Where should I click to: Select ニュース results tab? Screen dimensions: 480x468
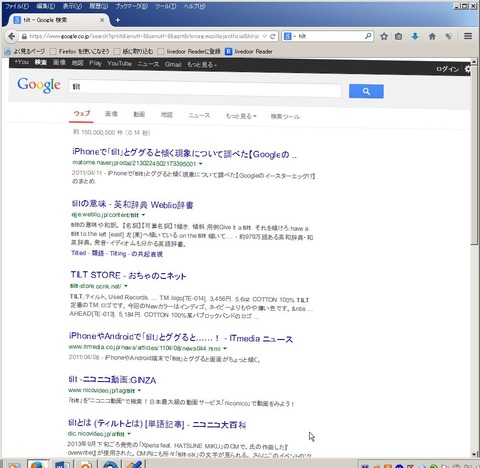click(x=199, y=115)
